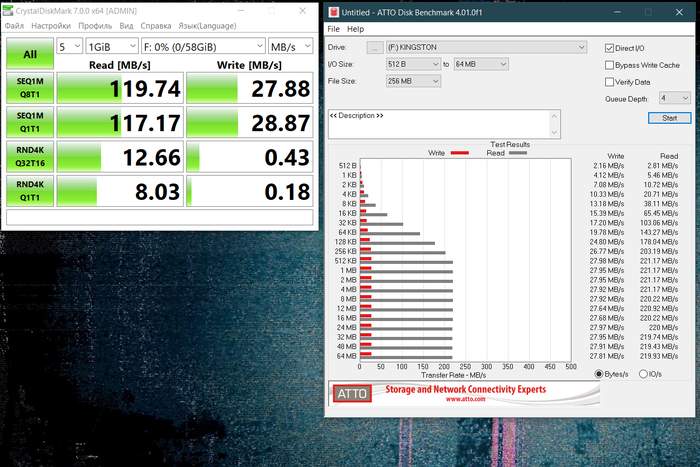Click the 12.66 read result
This screenshot has width=700, height=467.
[120, 156]
